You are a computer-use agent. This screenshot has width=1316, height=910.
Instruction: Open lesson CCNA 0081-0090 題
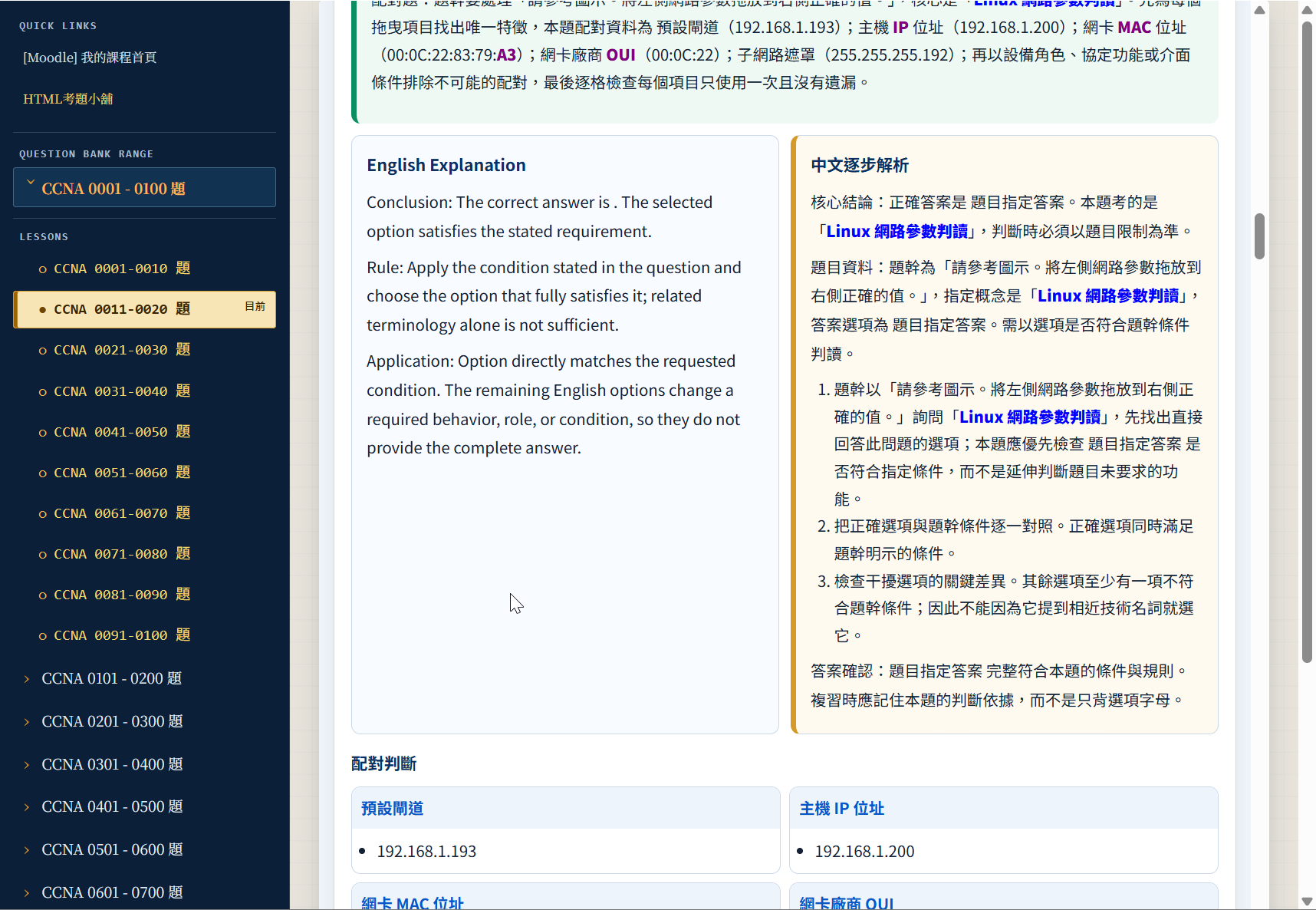(122, 595)
